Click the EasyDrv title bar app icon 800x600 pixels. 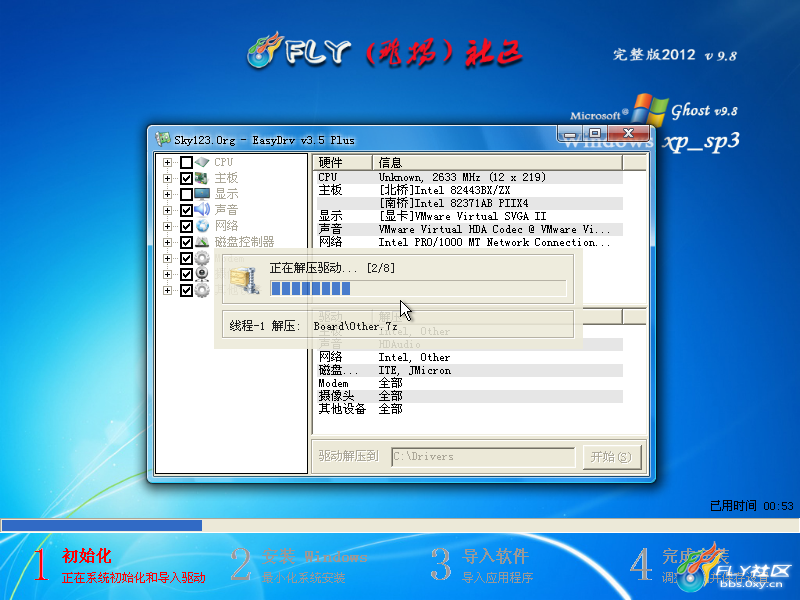(x=163, y=139)
